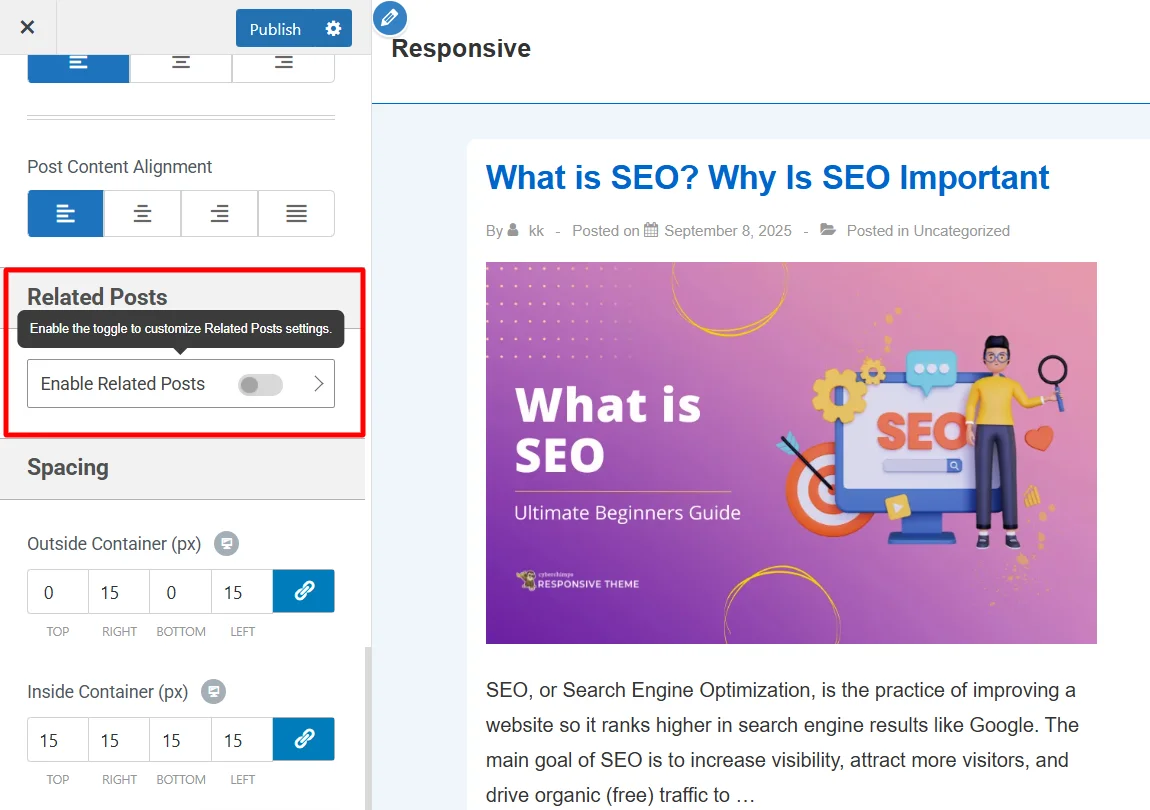
Task: Set Post Content Alignment to center
Action: point(142,214)
